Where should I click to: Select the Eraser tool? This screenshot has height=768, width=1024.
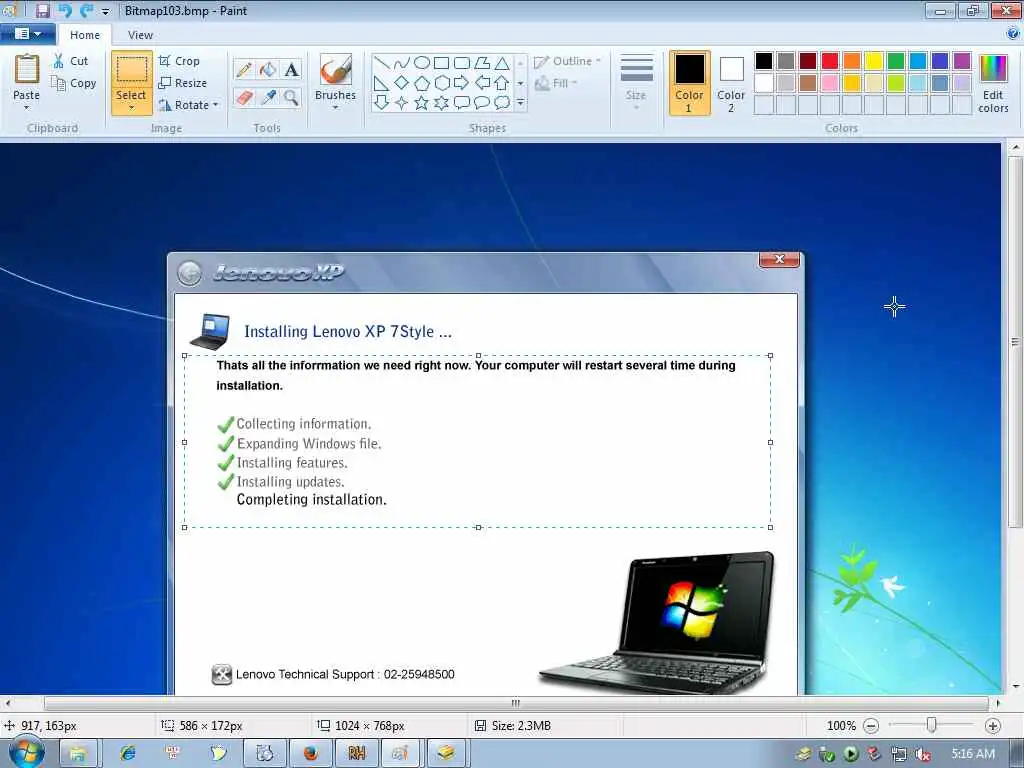(x=244, y=98)
